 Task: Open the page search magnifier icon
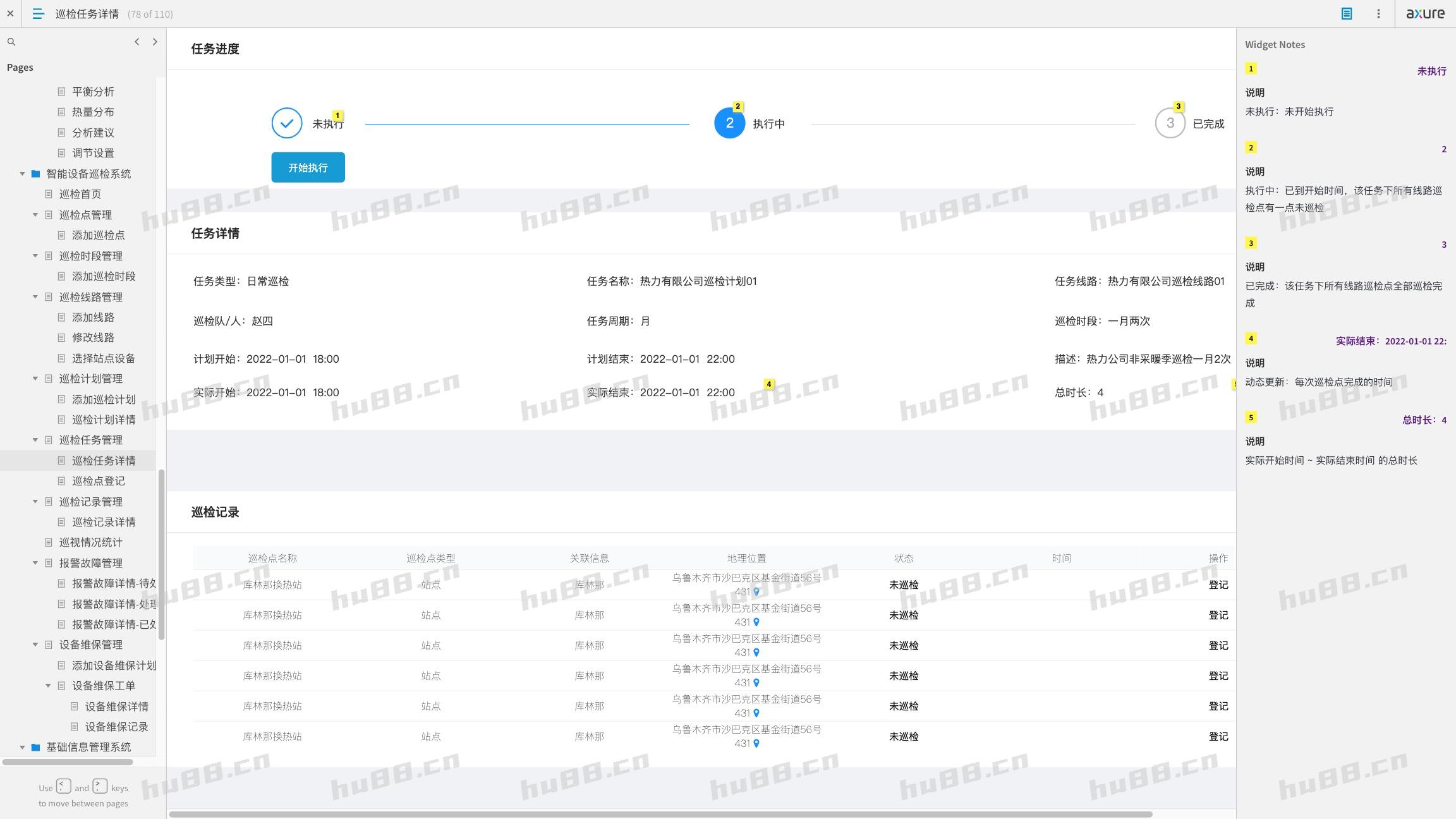[x=11, y=42]
